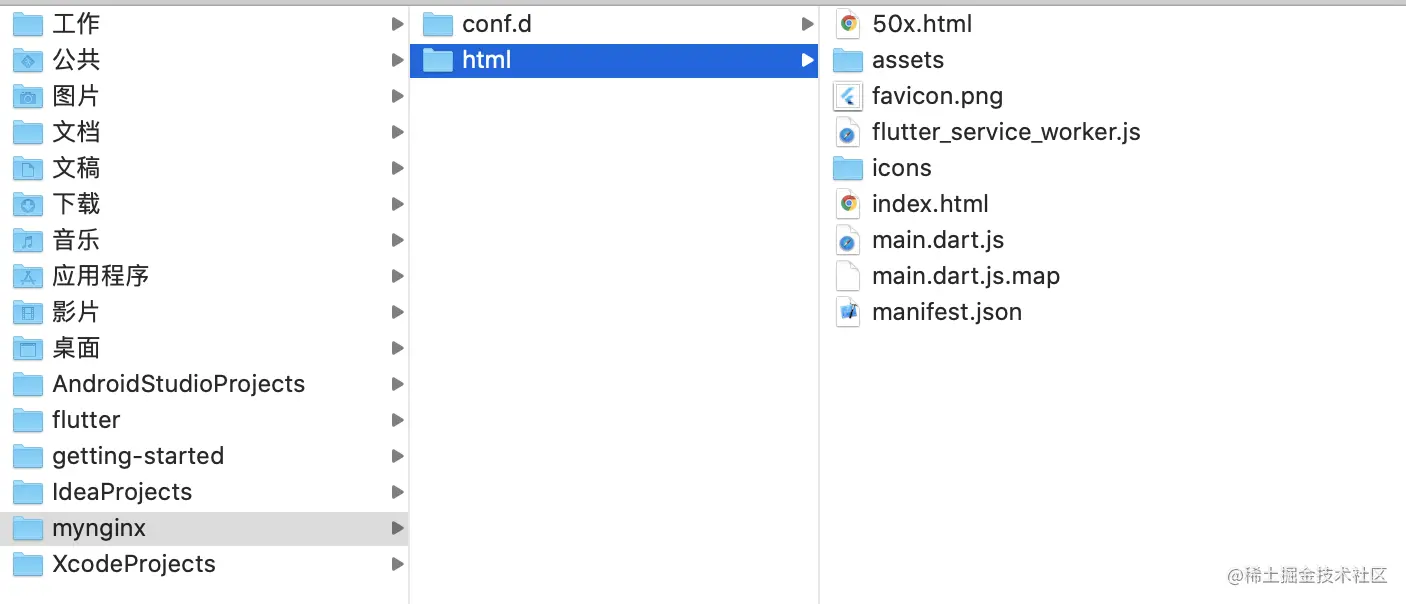
Task: Open the 50x.html error page file
Action: pos(922,23)
